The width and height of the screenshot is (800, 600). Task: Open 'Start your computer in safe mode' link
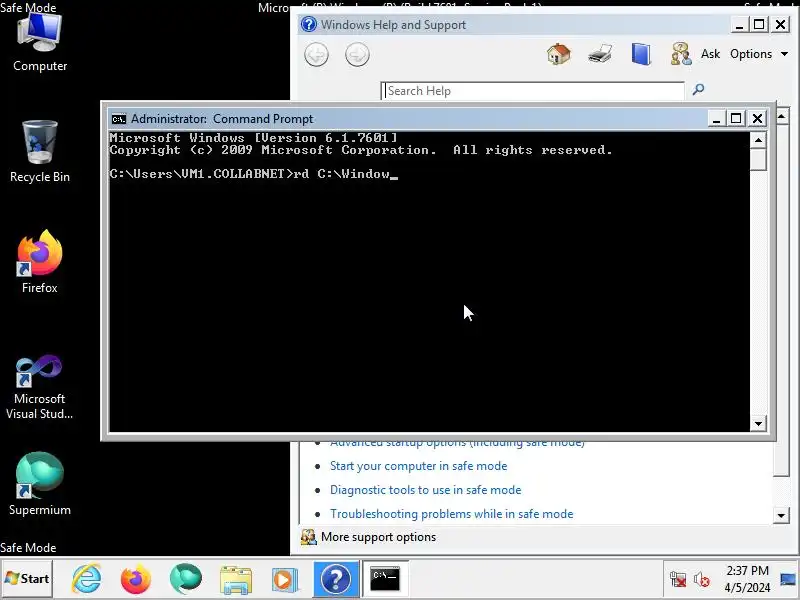[418, 466]
